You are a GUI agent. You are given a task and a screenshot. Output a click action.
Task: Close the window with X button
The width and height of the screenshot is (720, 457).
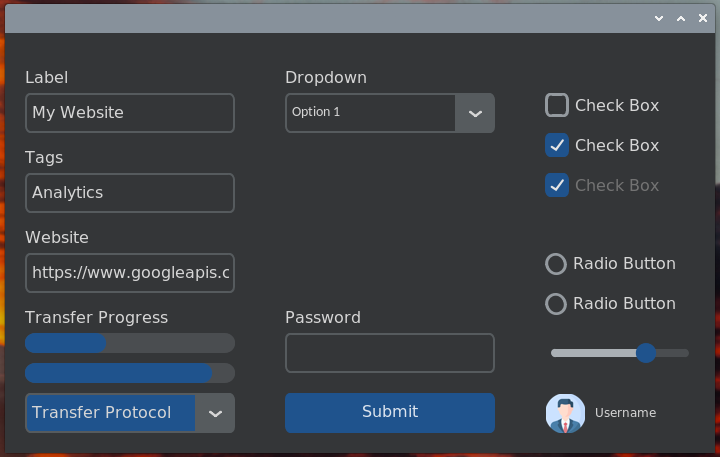click(x=703, y=18)
